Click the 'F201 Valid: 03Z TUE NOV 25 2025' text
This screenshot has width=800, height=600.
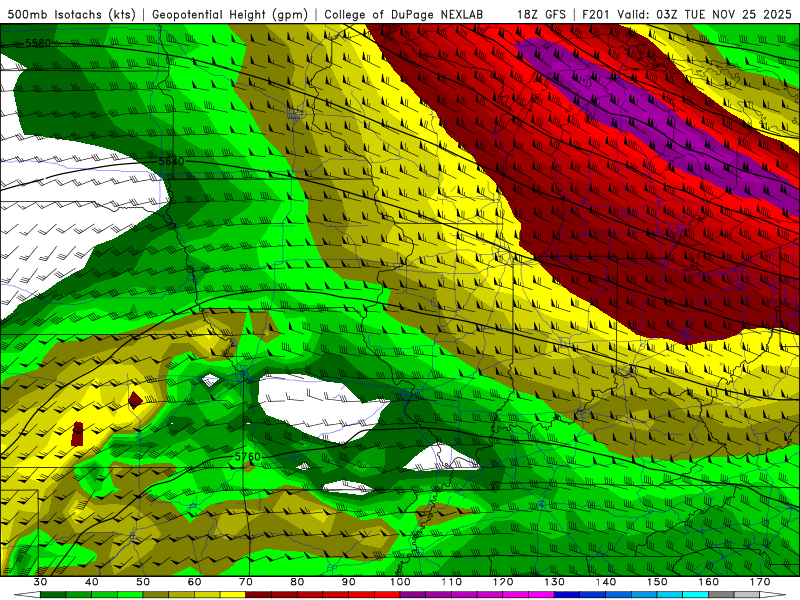coord(687,14)
